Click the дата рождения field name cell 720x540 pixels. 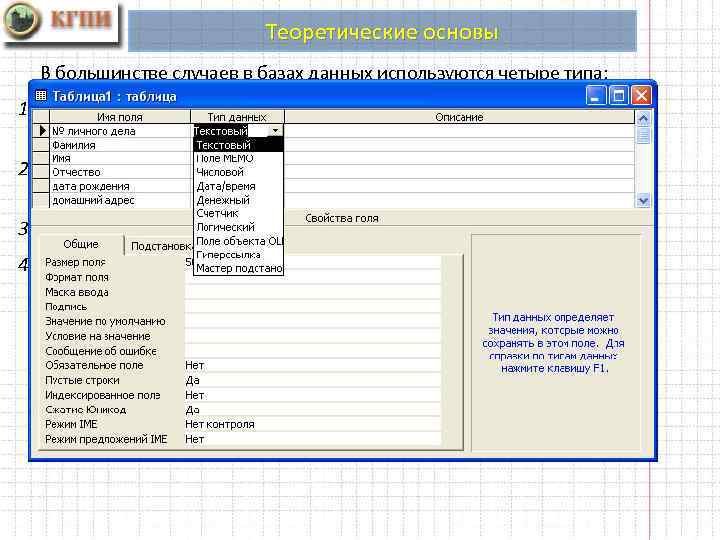pyautogui.click(x=120, y=186)
